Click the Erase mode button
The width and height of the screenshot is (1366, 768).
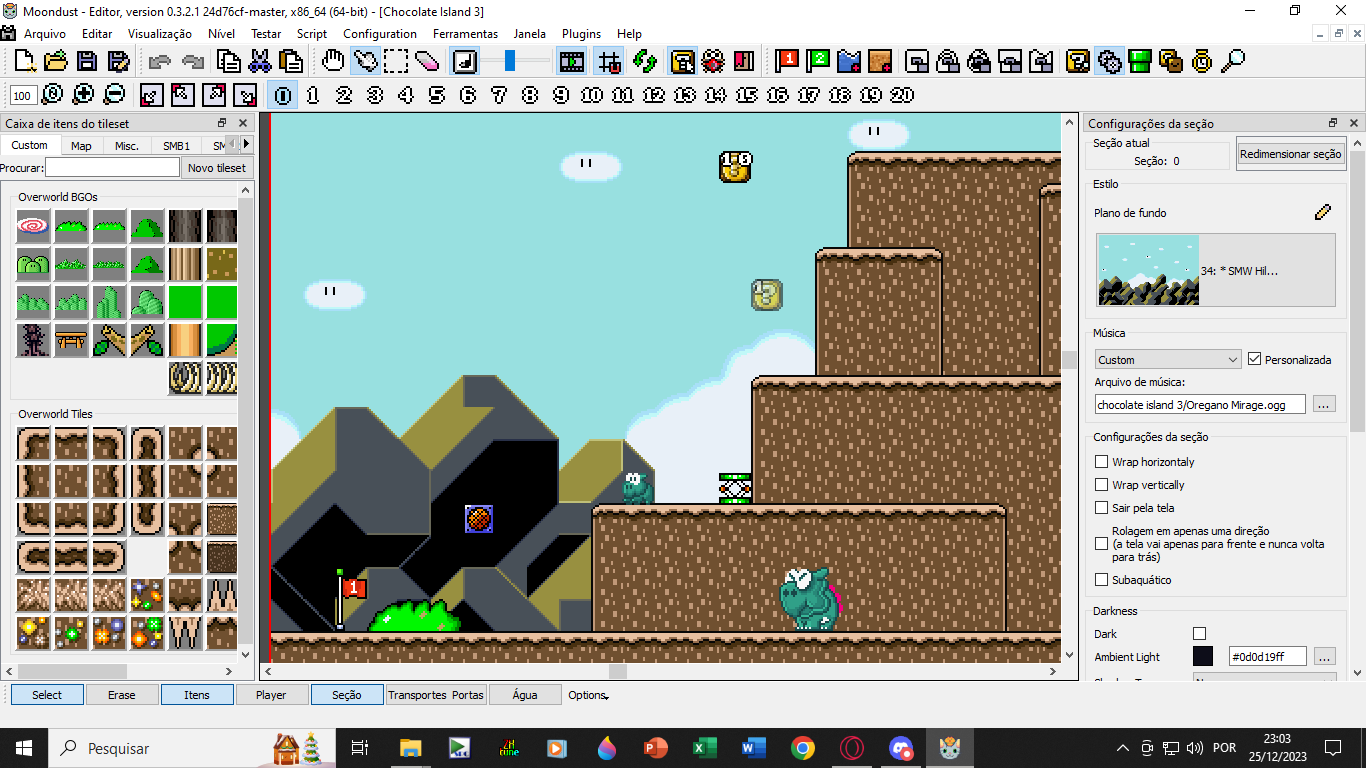122,695
